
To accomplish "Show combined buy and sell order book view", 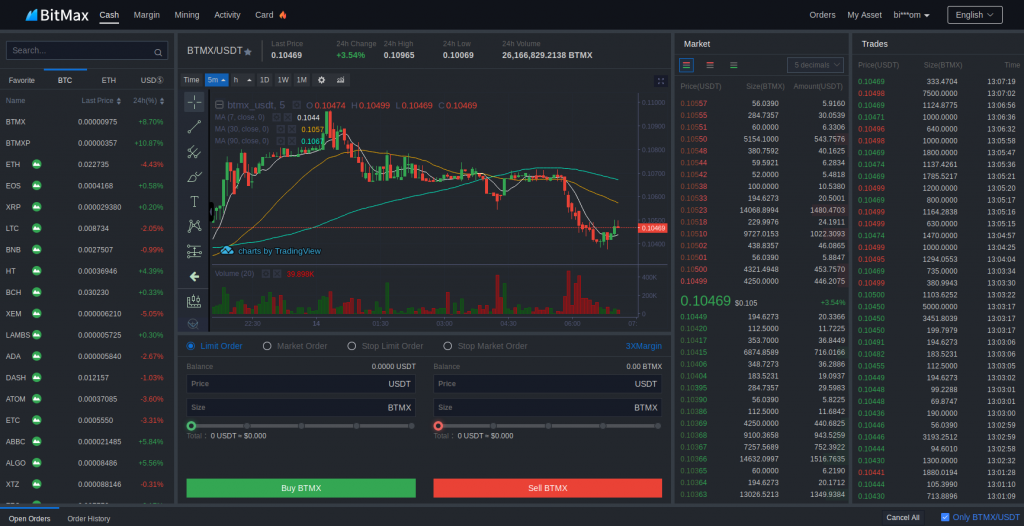I will point(686,65).
